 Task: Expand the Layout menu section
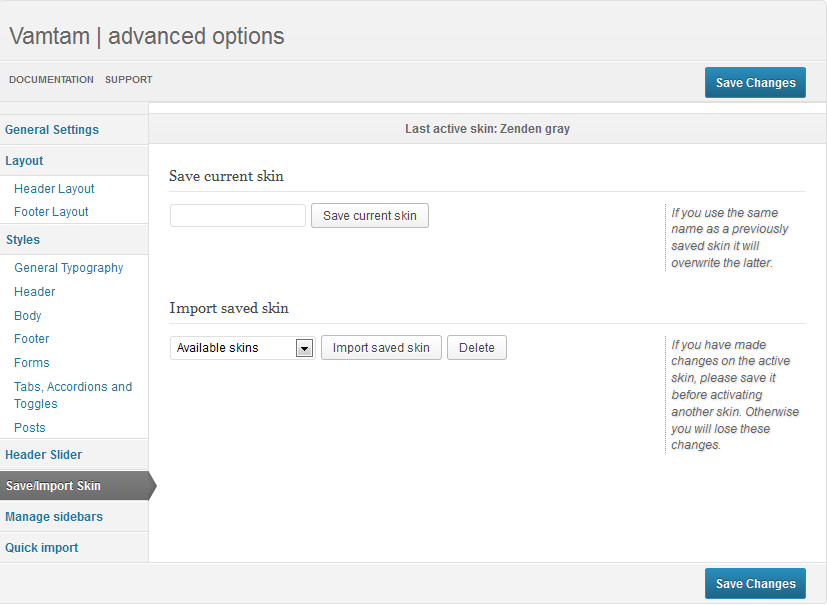[x=24, y=161]
